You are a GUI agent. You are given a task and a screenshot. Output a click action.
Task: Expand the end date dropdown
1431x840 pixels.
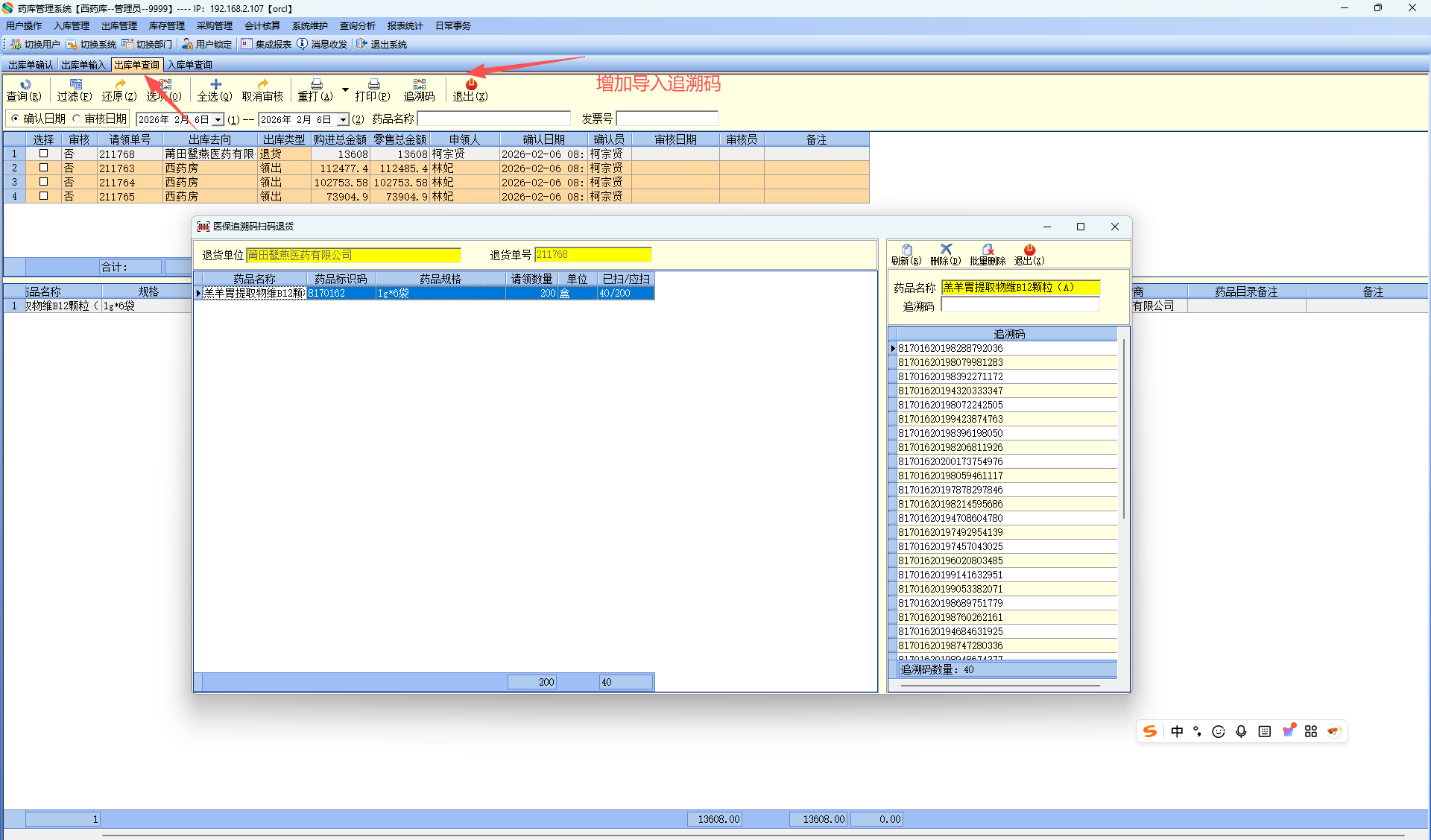point(343,119)
